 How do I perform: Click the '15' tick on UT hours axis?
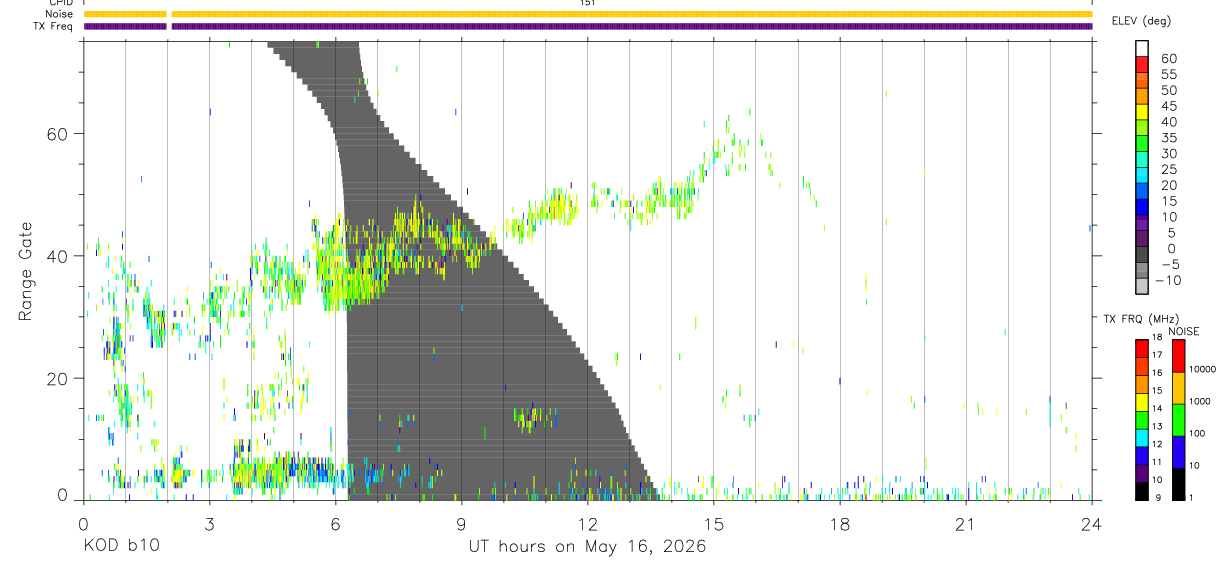point(714,523)
